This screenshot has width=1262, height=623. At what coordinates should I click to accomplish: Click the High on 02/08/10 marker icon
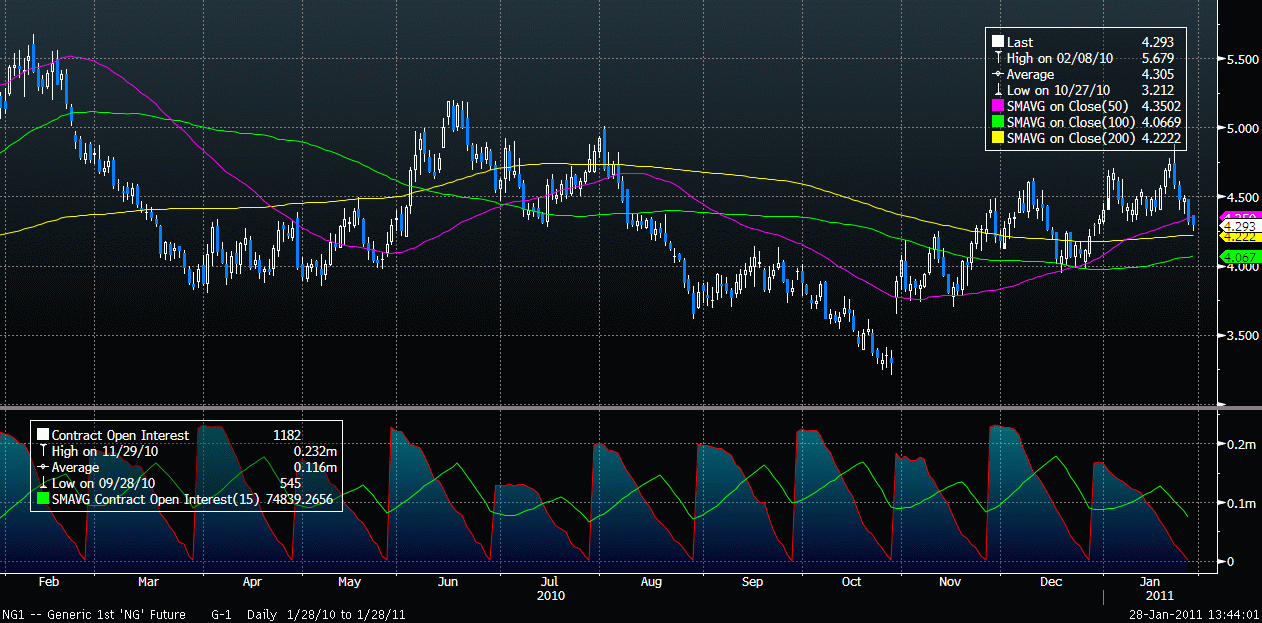tap(997, 58)
